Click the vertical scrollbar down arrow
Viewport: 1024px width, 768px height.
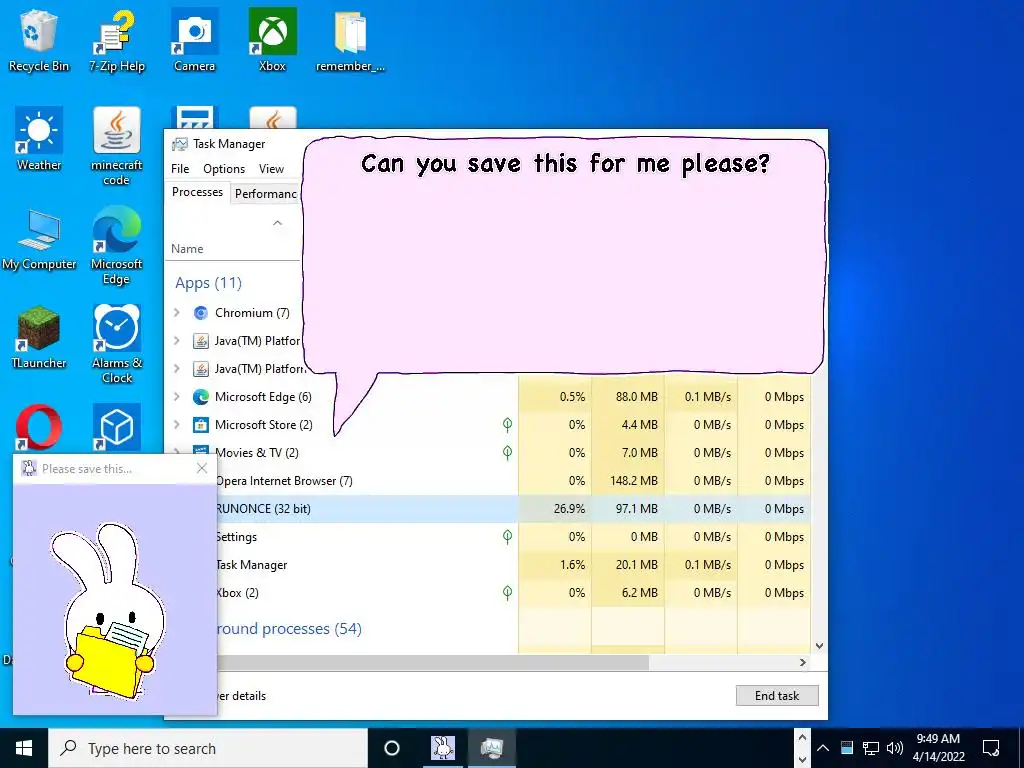pyautogui.click(x=820, y=646)
